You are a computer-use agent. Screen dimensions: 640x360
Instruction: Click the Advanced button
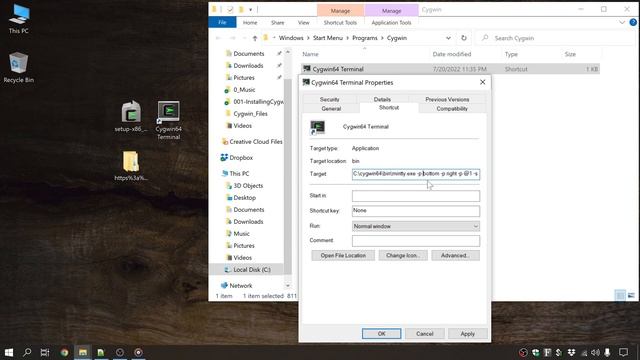pyautogui.click(x=455, y=256)
